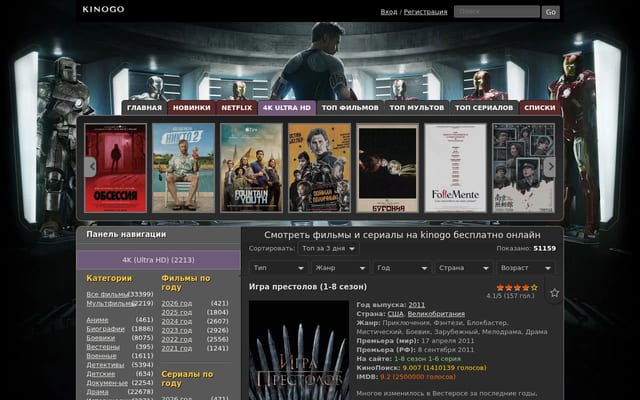Open the Докумен-ые category

(107, 383)
